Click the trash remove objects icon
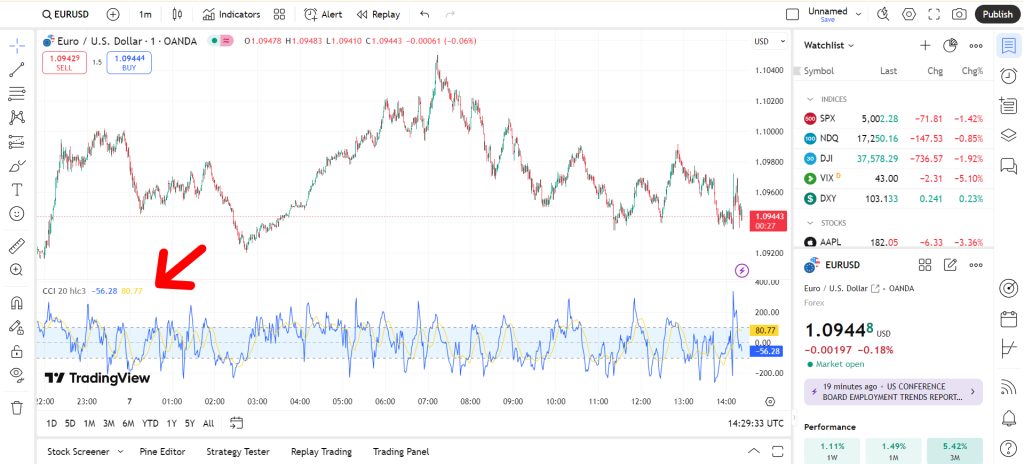 pos(17,408)
